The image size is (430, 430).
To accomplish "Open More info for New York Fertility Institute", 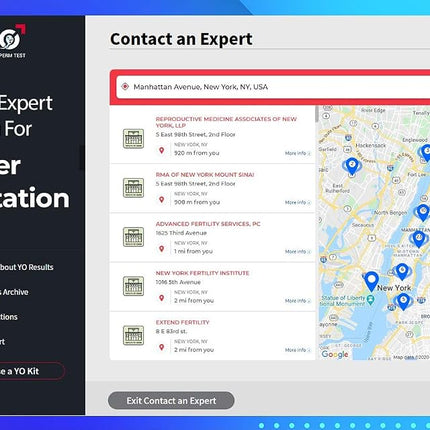I will coord(298,301).
